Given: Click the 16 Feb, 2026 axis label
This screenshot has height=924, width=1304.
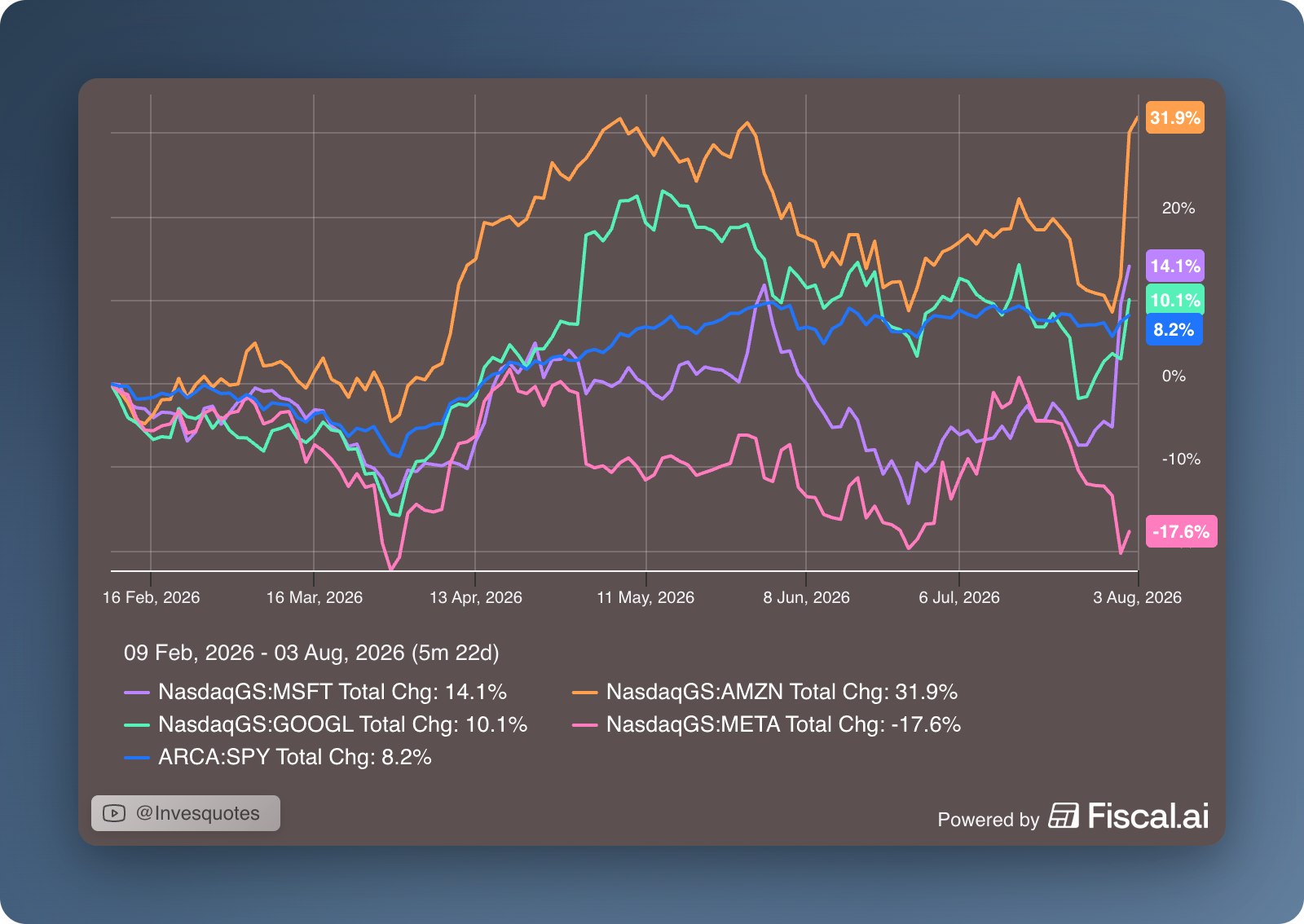Looking at the screenshot, I should coord(151,597).
